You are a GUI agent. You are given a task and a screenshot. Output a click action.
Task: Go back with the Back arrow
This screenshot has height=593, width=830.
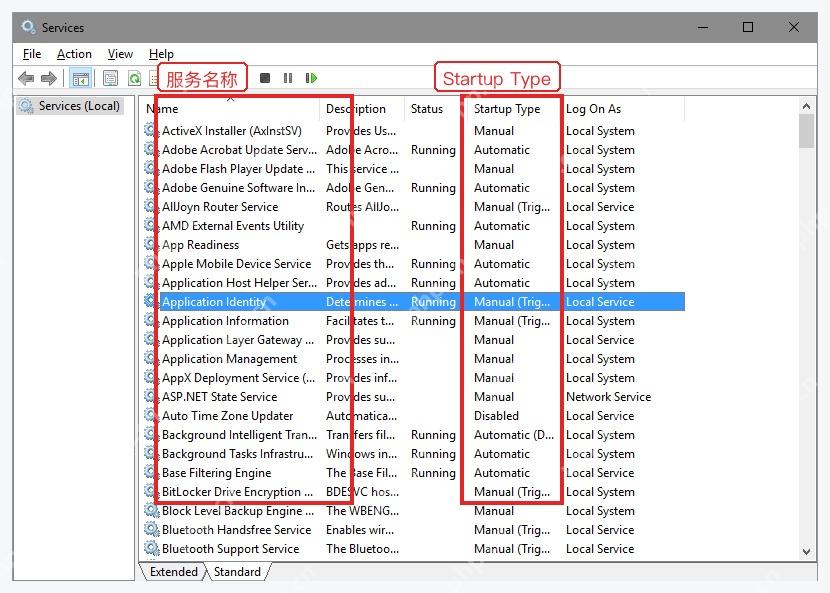pyautogui.click(x=26, y=79)
